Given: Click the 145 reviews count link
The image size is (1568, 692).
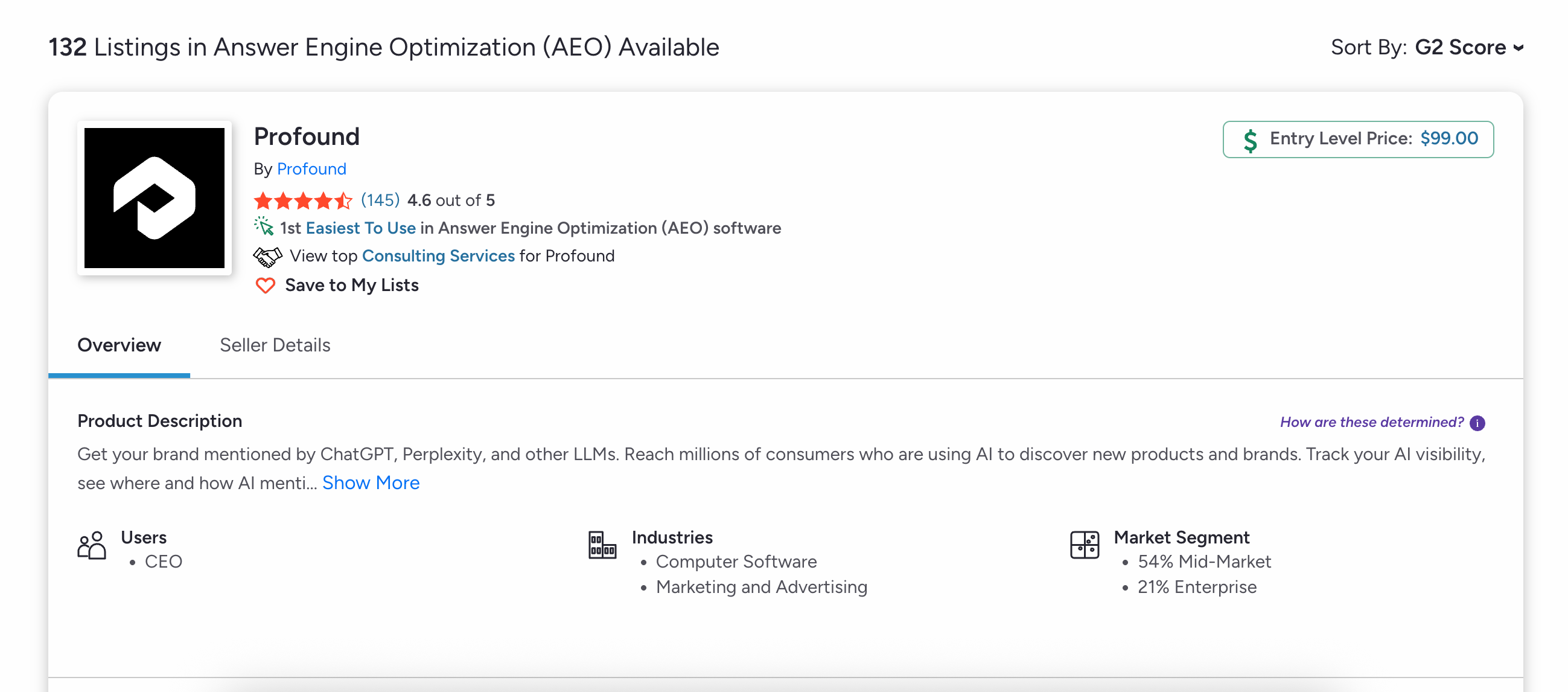Looking at the screenshot, I should tap(380, 200).
